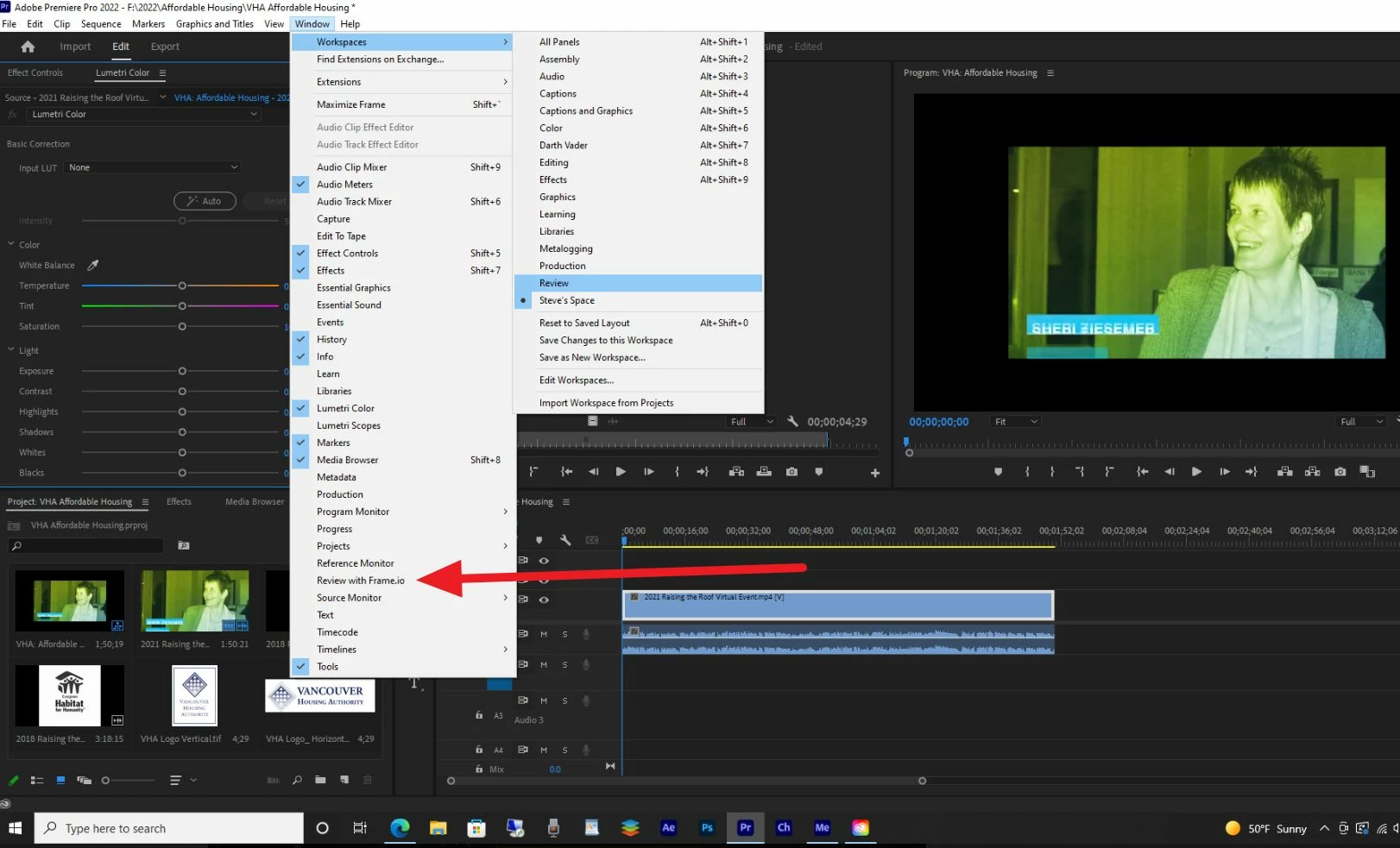The height and width of the screenshot is (848, 1400).
Task: Open Find in Project panel footer
Action: (x=297, y=780)
